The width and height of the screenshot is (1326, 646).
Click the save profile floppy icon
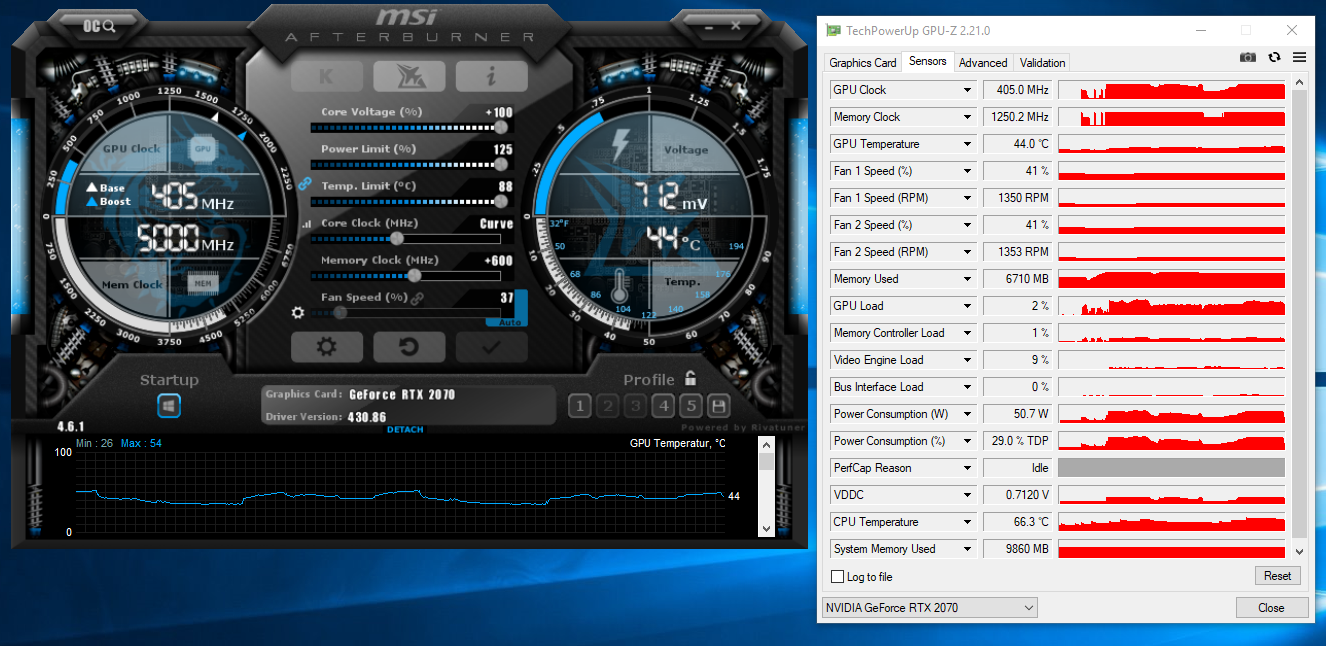719,405
